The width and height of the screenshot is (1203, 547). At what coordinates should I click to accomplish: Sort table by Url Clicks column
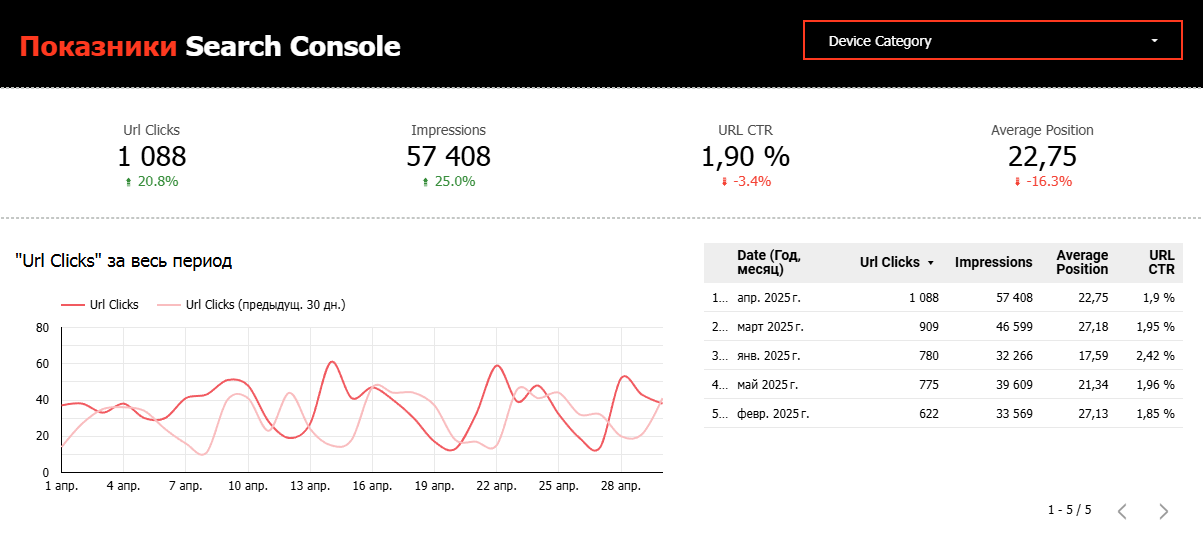[x=889, y=262]
